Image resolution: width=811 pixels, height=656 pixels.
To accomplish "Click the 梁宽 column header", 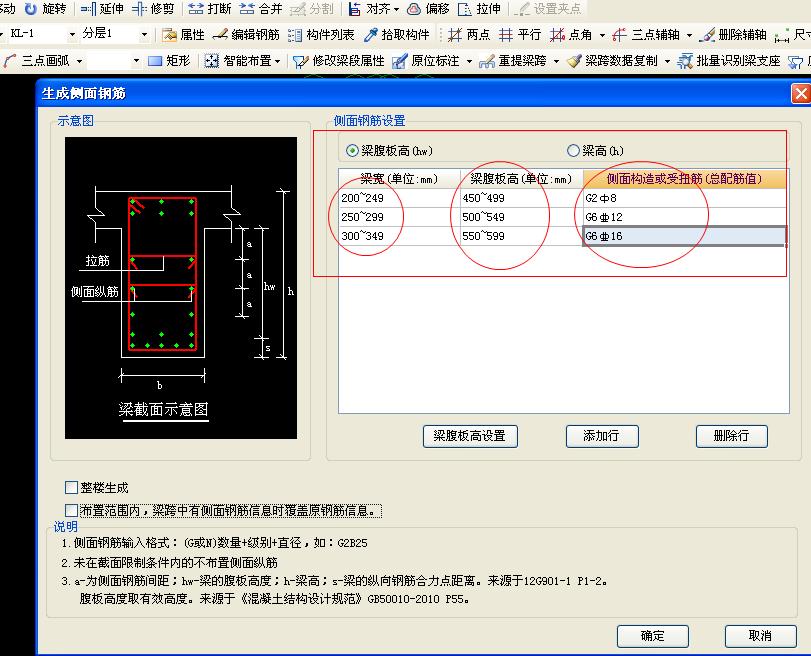I will pyautogui.click(x=399, y=179).
